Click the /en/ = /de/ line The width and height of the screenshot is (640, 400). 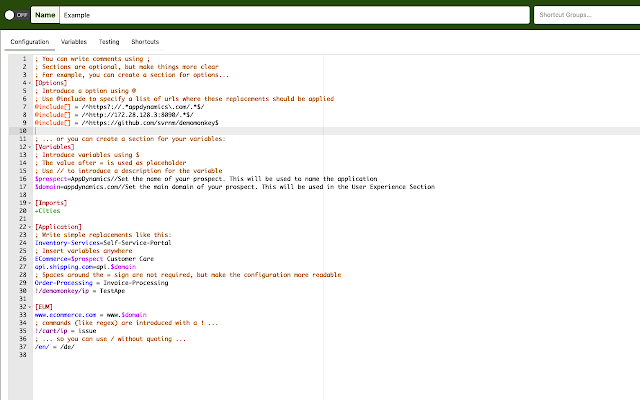point(55,347)
